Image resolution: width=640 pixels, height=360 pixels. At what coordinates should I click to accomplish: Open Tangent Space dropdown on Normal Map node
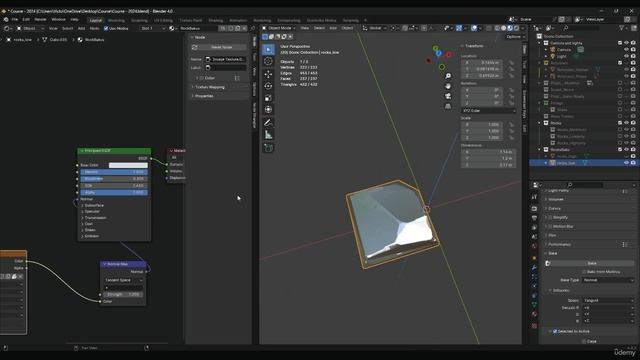tap(124, 280)
